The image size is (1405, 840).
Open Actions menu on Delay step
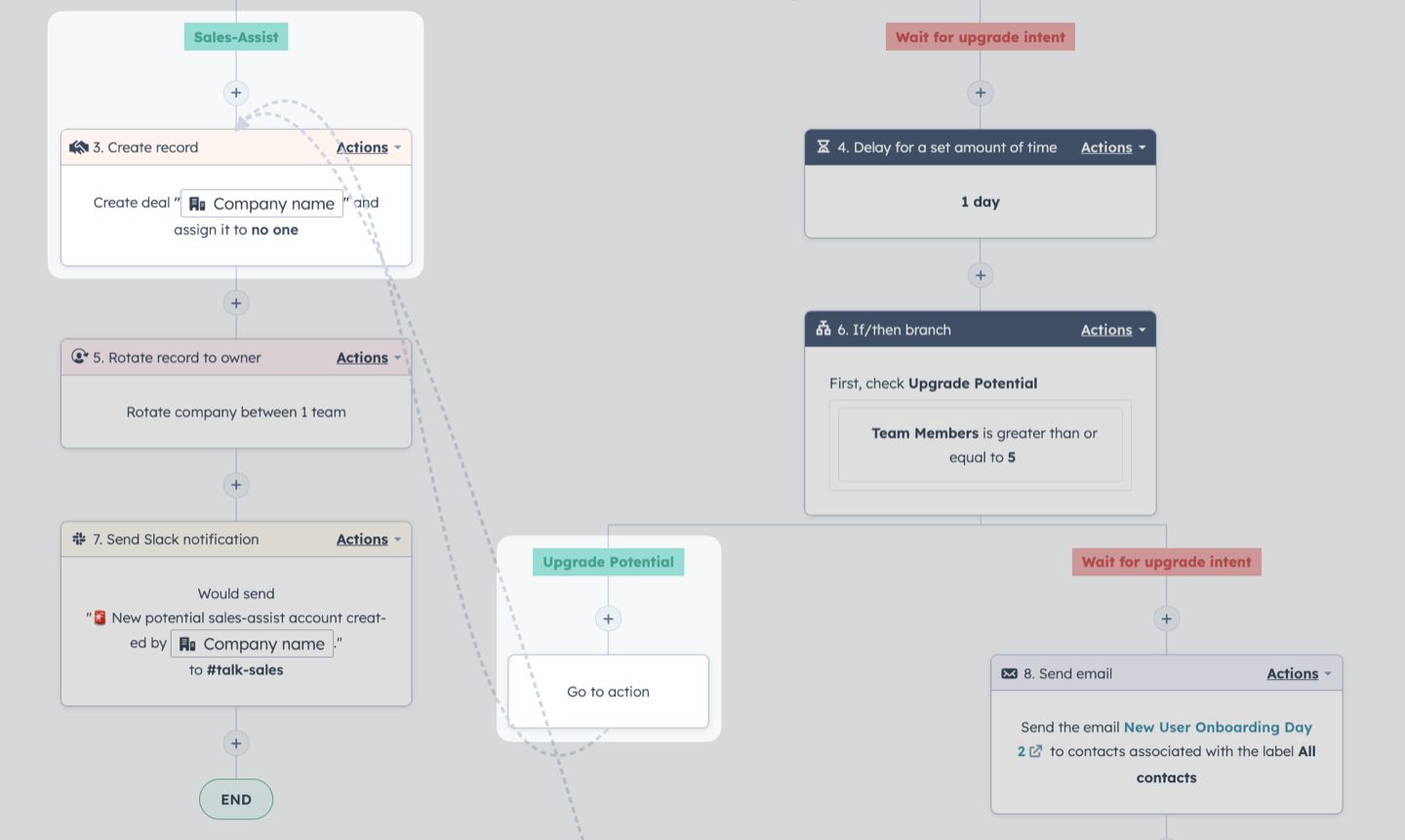click(x=1113, y=147)
